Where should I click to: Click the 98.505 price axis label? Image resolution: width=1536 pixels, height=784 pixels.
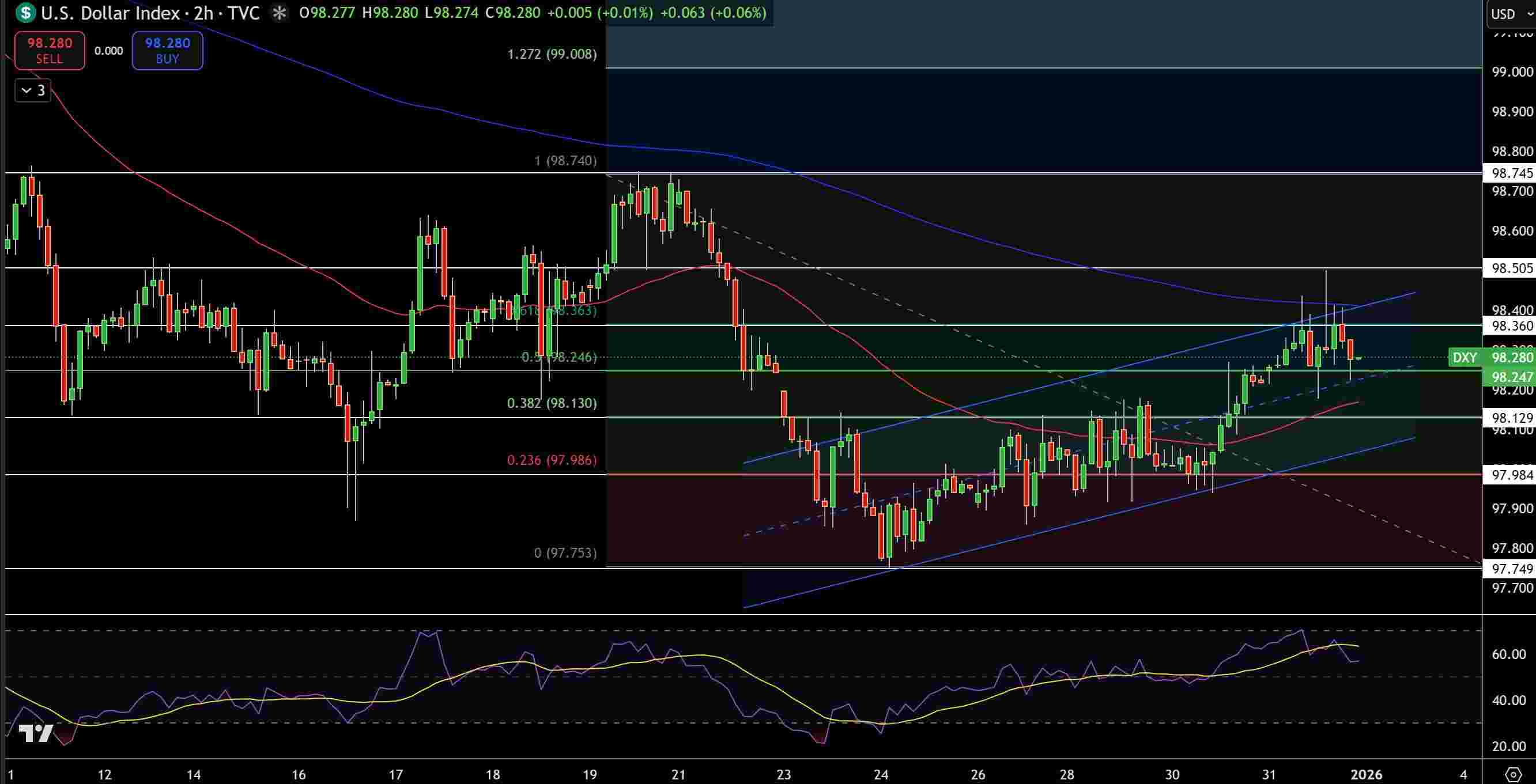[x=1511, y=268]
